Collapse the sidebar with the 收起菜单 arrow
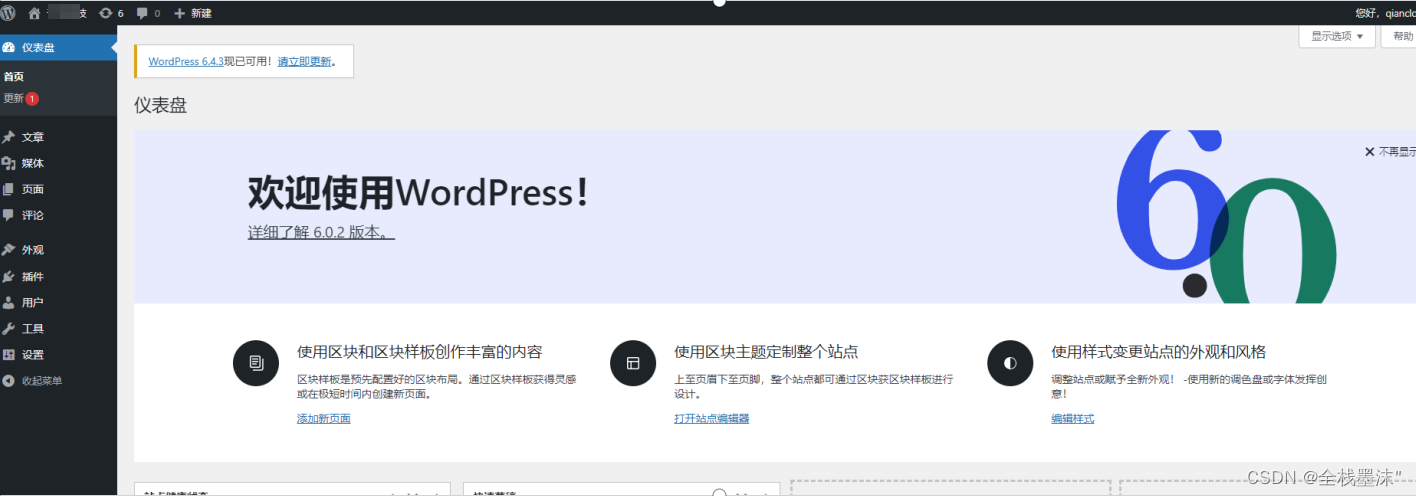This screenshot has width=1416, height=496. click(9, 380)
